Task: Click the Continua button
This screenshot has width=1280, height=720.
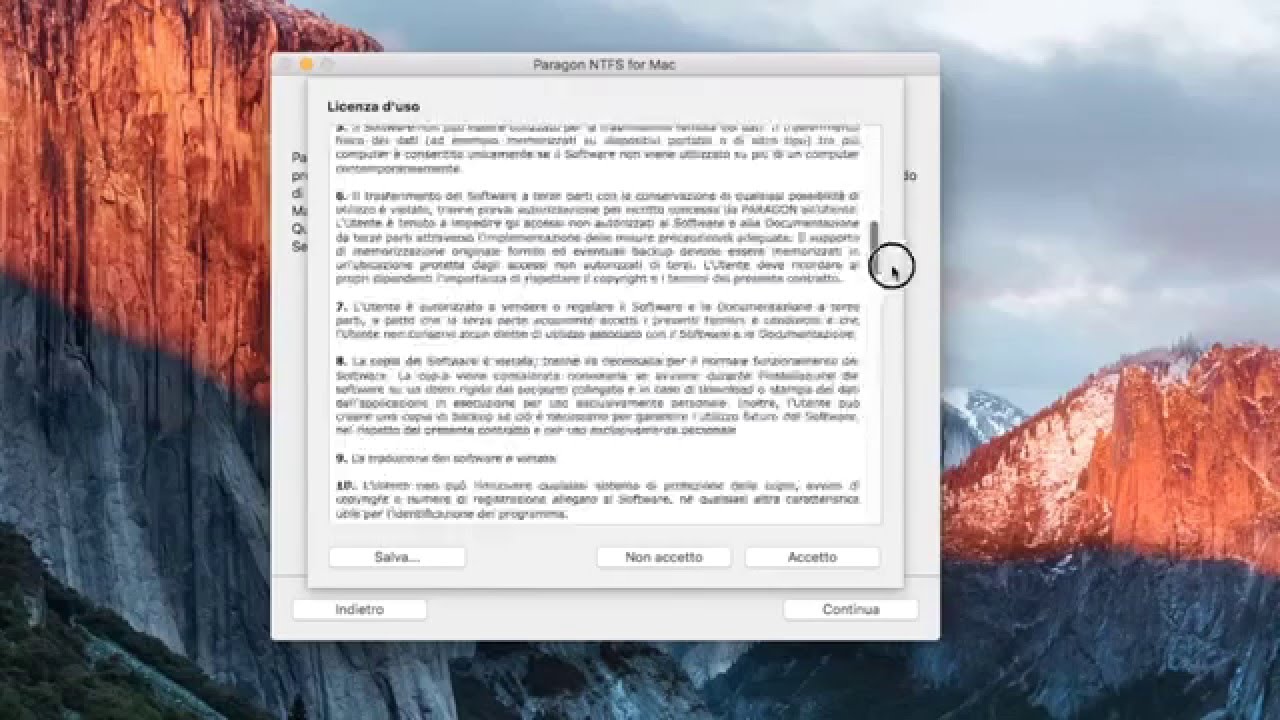Action: pyautogui.click(x=851, y=609)
